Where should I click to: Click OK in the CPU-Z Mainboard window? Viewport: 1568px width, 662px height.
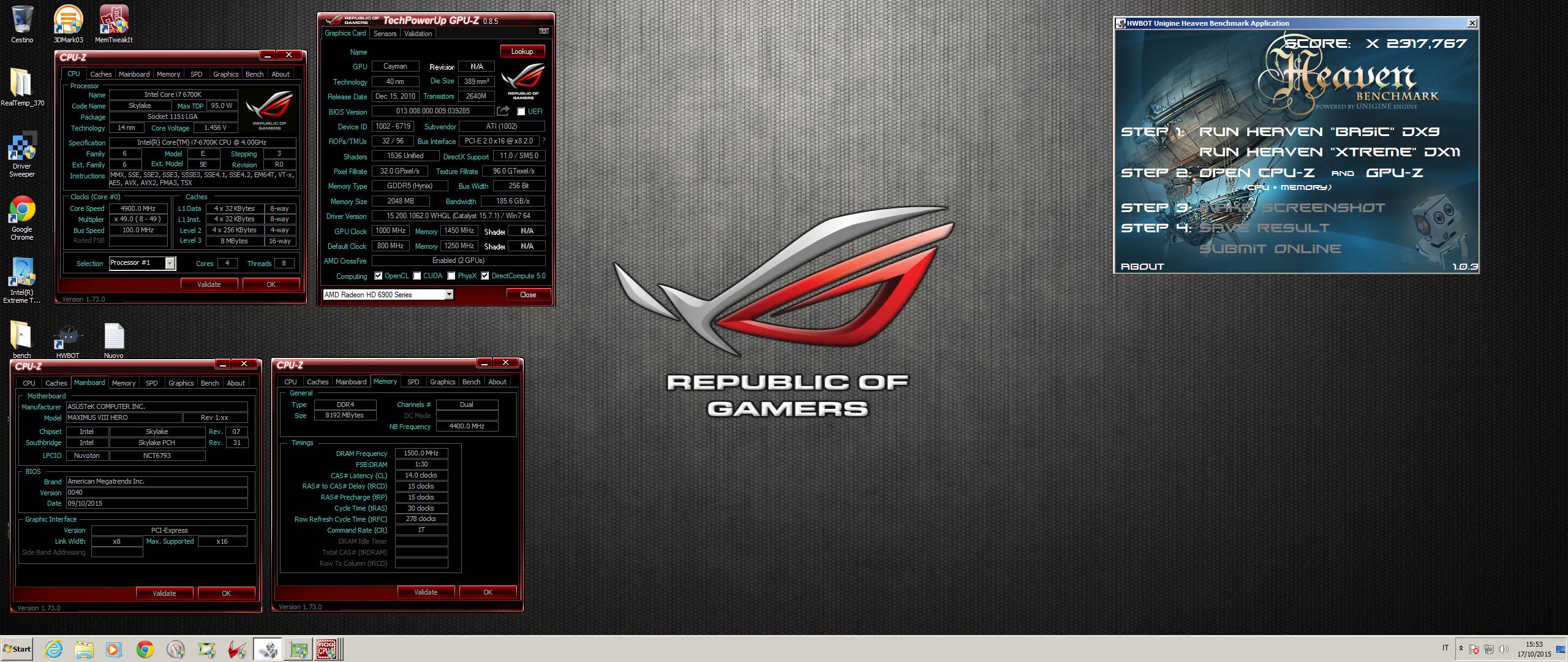click(x=226, y=593)
